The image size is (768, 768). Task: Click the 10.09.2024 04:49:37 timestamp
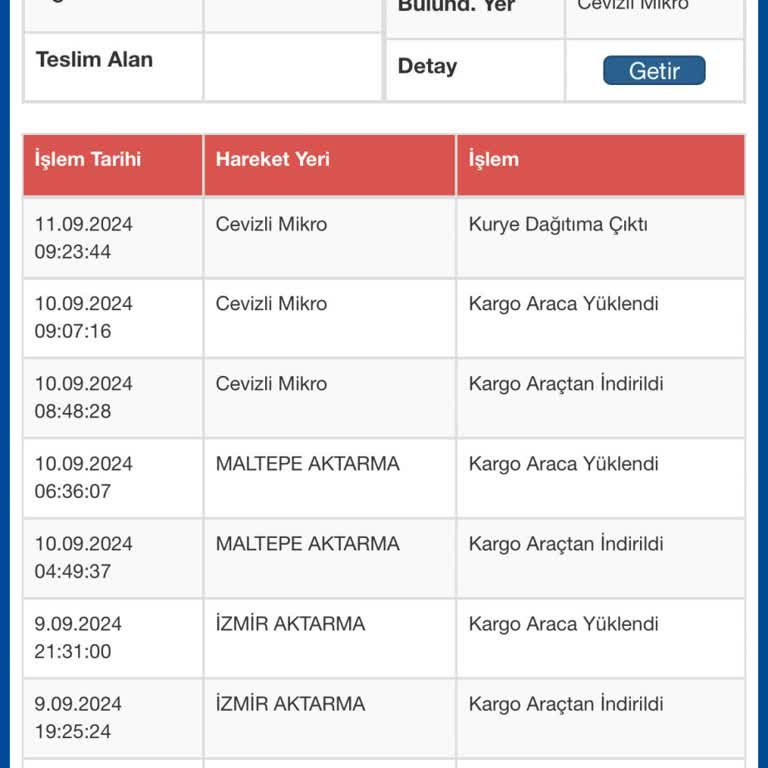(x=84, y=558)
